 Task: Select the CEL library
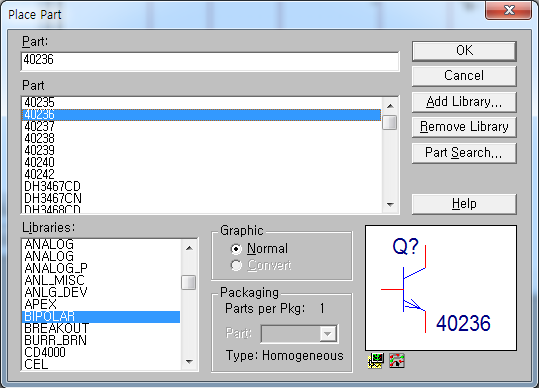[101, 365]
